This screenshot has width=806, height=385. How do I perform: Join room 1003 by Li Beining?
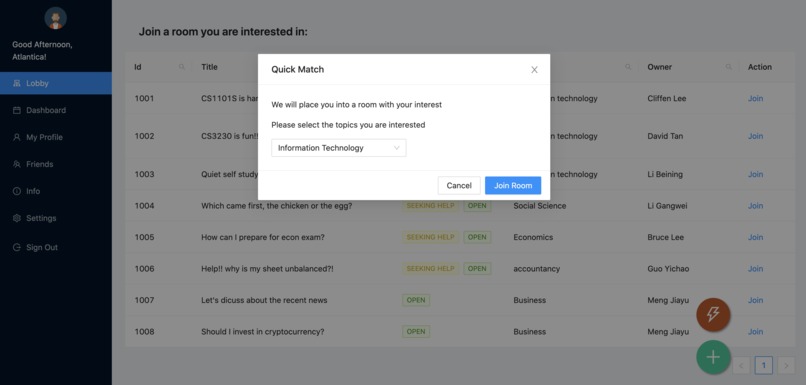[755, 174]
